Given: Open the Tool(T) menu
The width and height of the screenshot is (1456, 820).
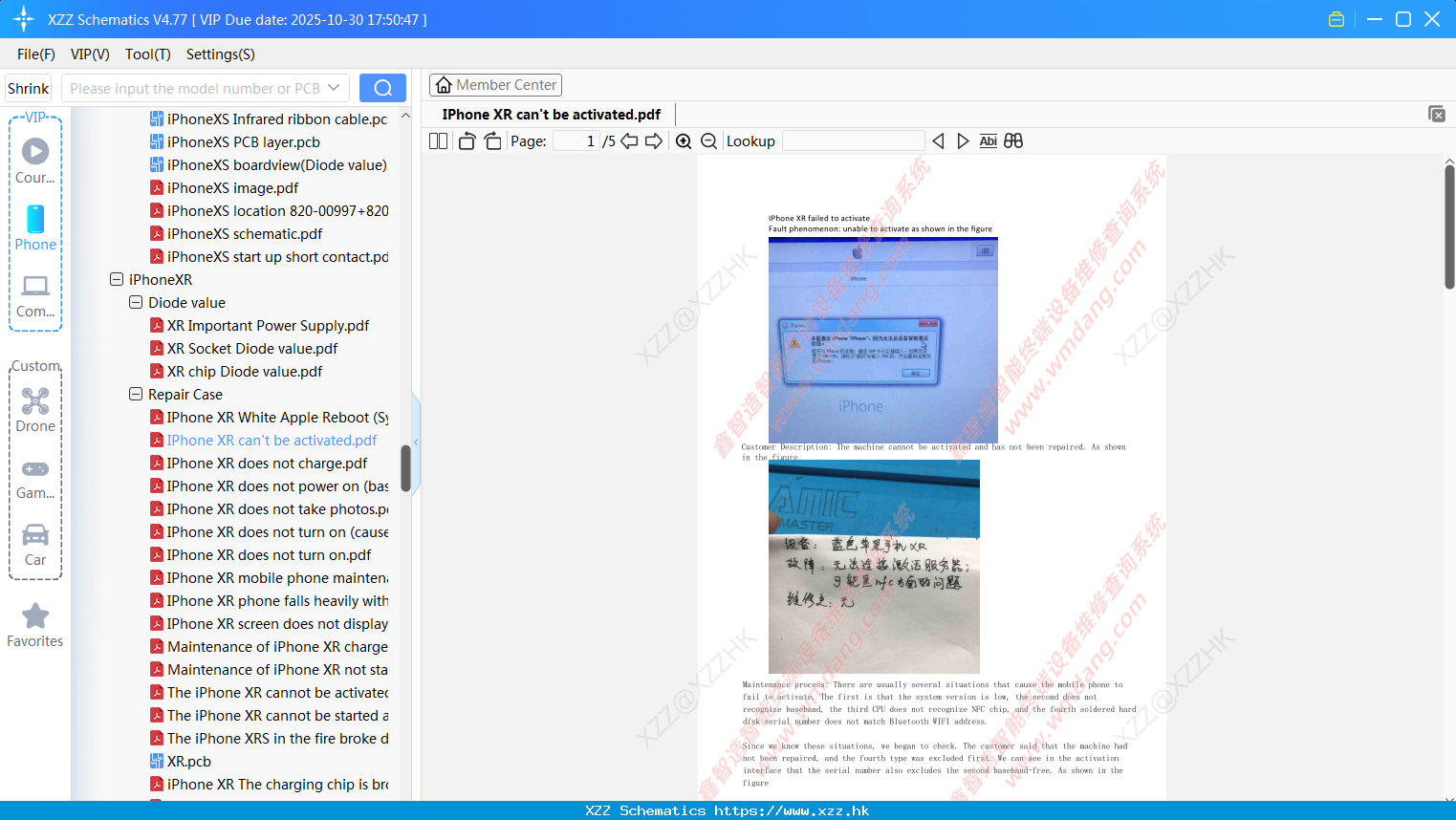Looking at the screenshot, I should (x=148, y=54).
